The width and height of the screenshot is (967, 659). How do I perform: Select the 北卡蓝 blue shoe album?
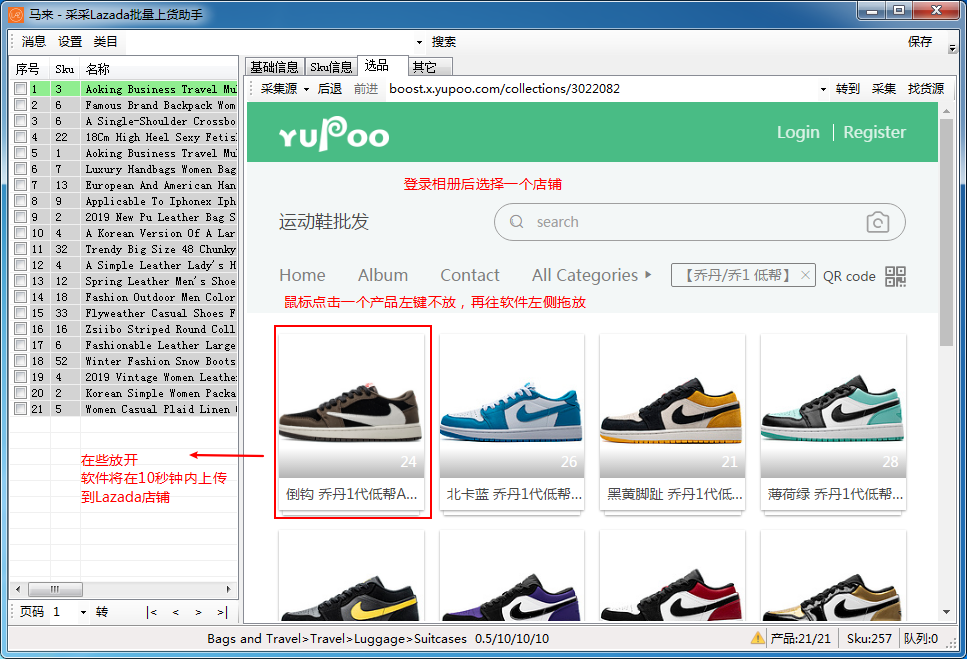point(512,422)
